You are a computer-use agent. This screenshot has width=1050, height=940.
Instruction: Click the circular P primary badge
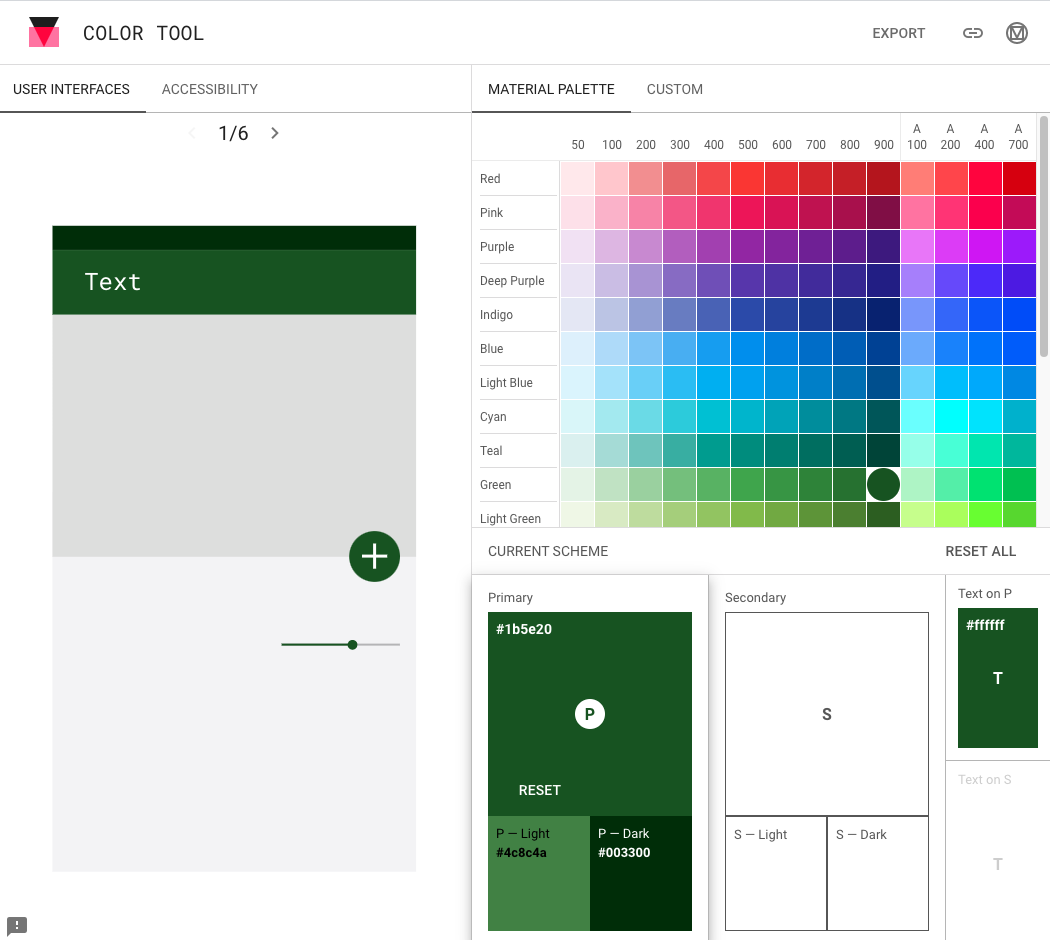click(x=590, y=714)
